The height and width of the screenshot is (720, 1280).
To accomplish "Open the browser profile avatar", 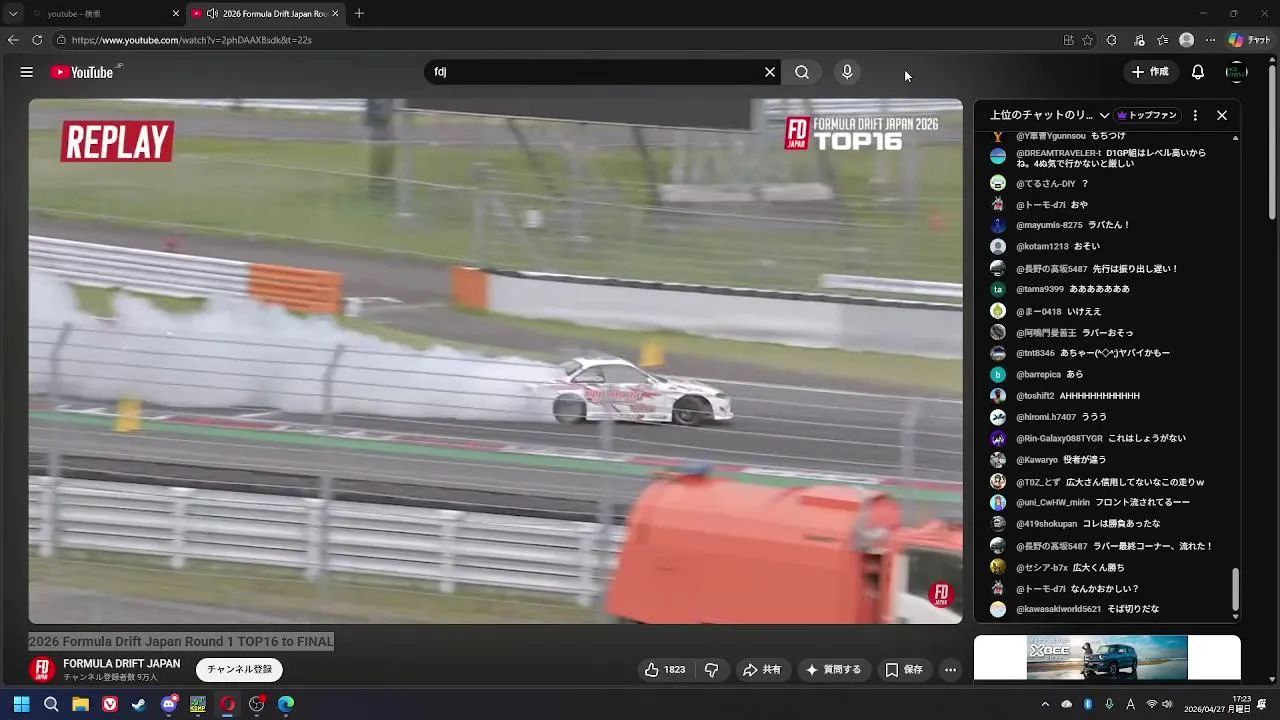I will point(1187,40).
